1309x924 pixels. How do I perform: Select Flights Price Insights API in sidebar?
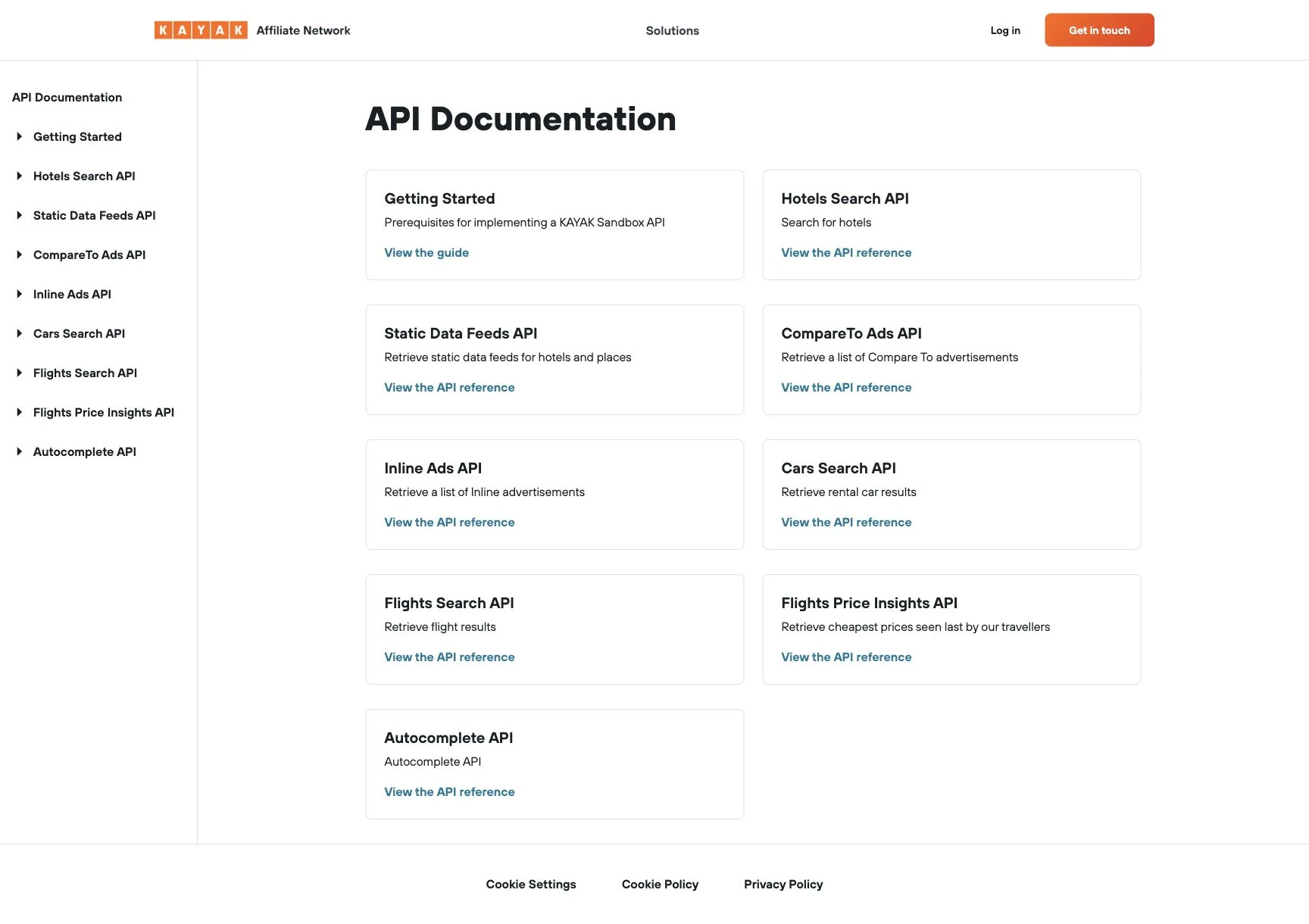[104, 412]
